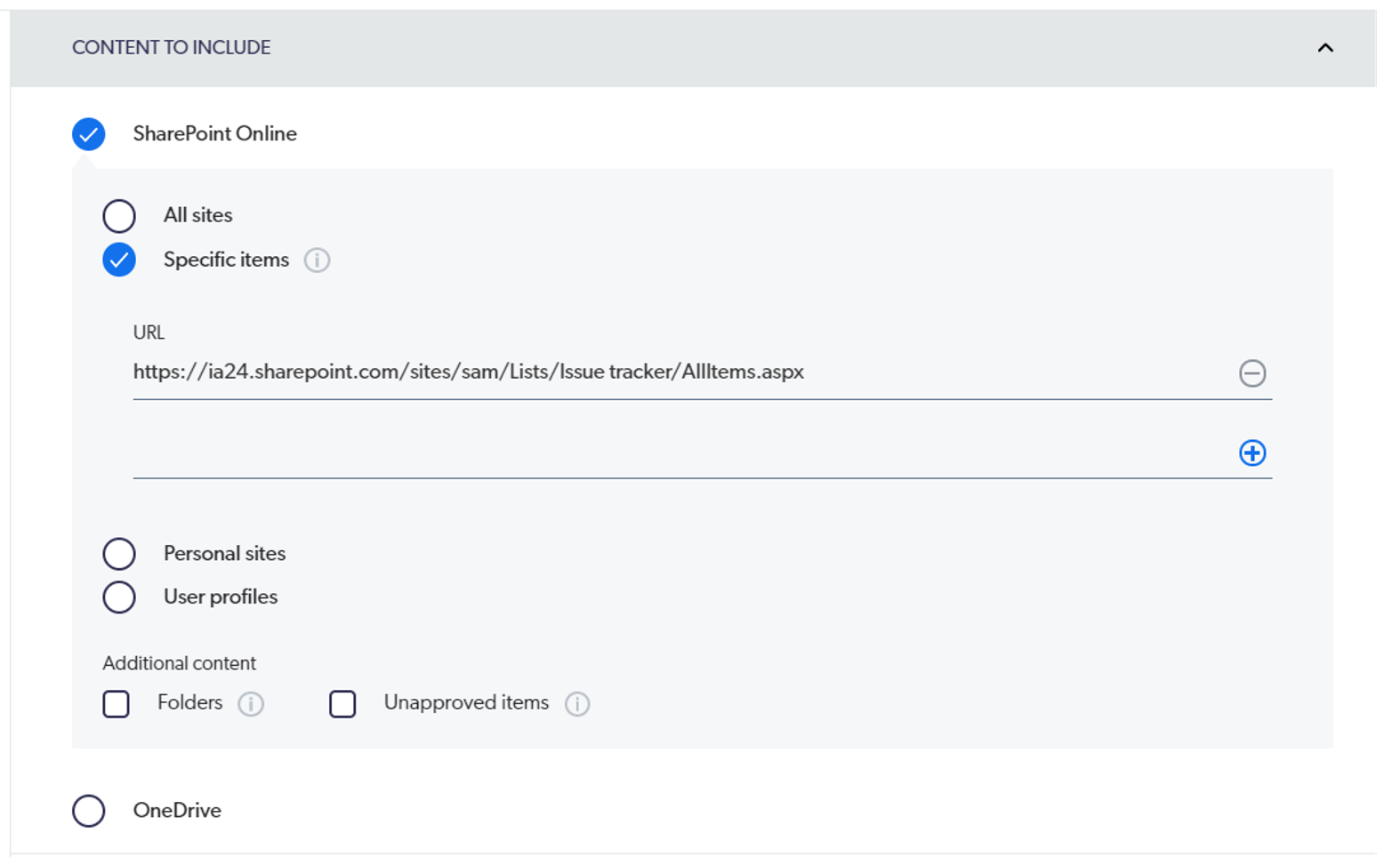Uncheck the SharePoint Online option

click(x=89, y=134)
